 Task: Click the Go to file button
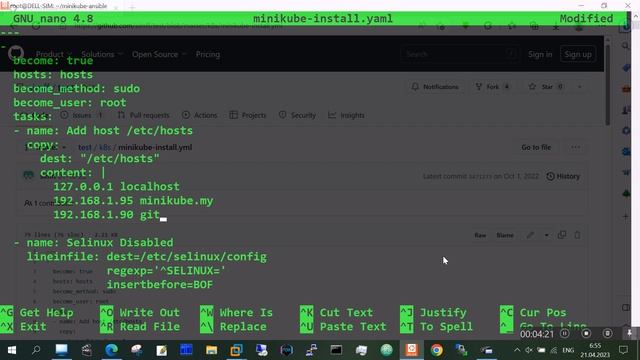tap(536, 147)
